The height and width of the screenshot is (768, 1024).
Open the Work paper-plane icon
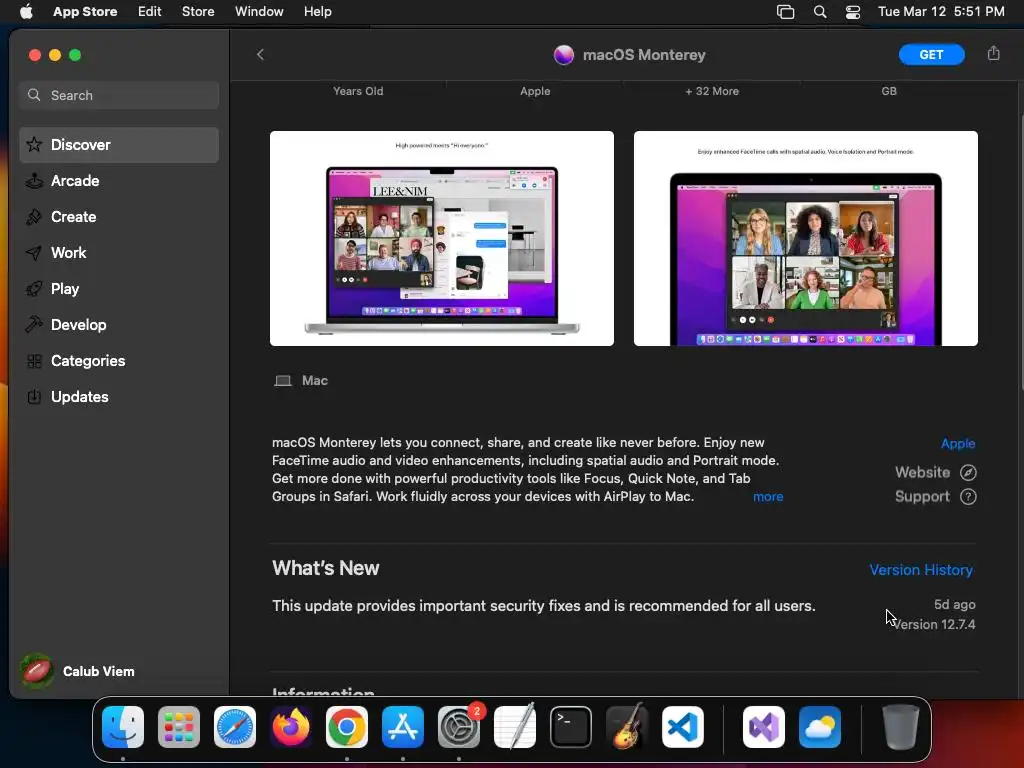(34, 253)
